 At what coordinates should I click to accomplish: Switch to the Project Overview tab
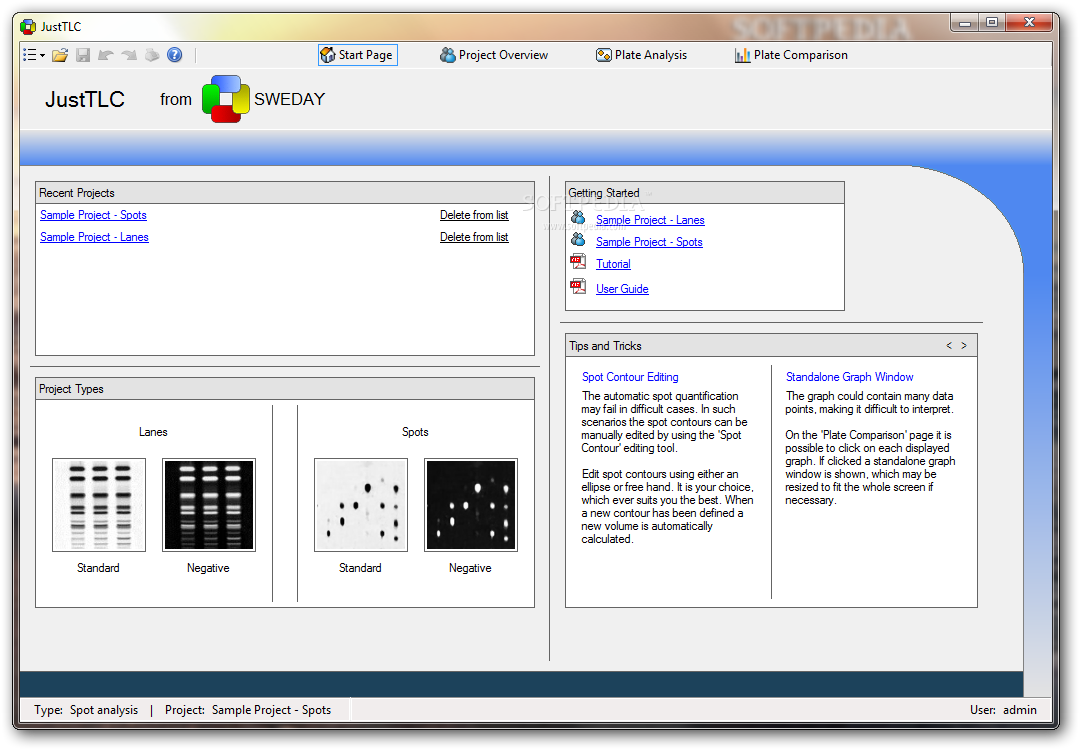click(494, 55)
